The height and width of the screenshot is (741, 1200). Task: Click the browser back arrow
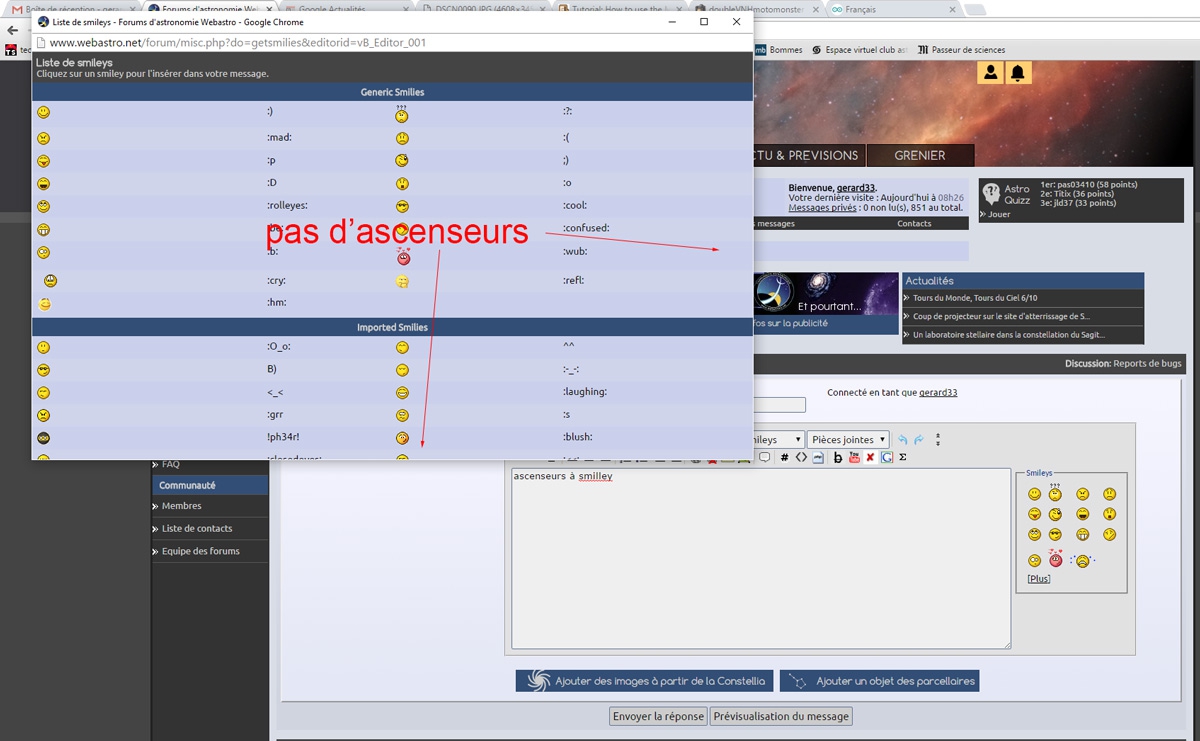pyautogui.click(x=12, y=30)
